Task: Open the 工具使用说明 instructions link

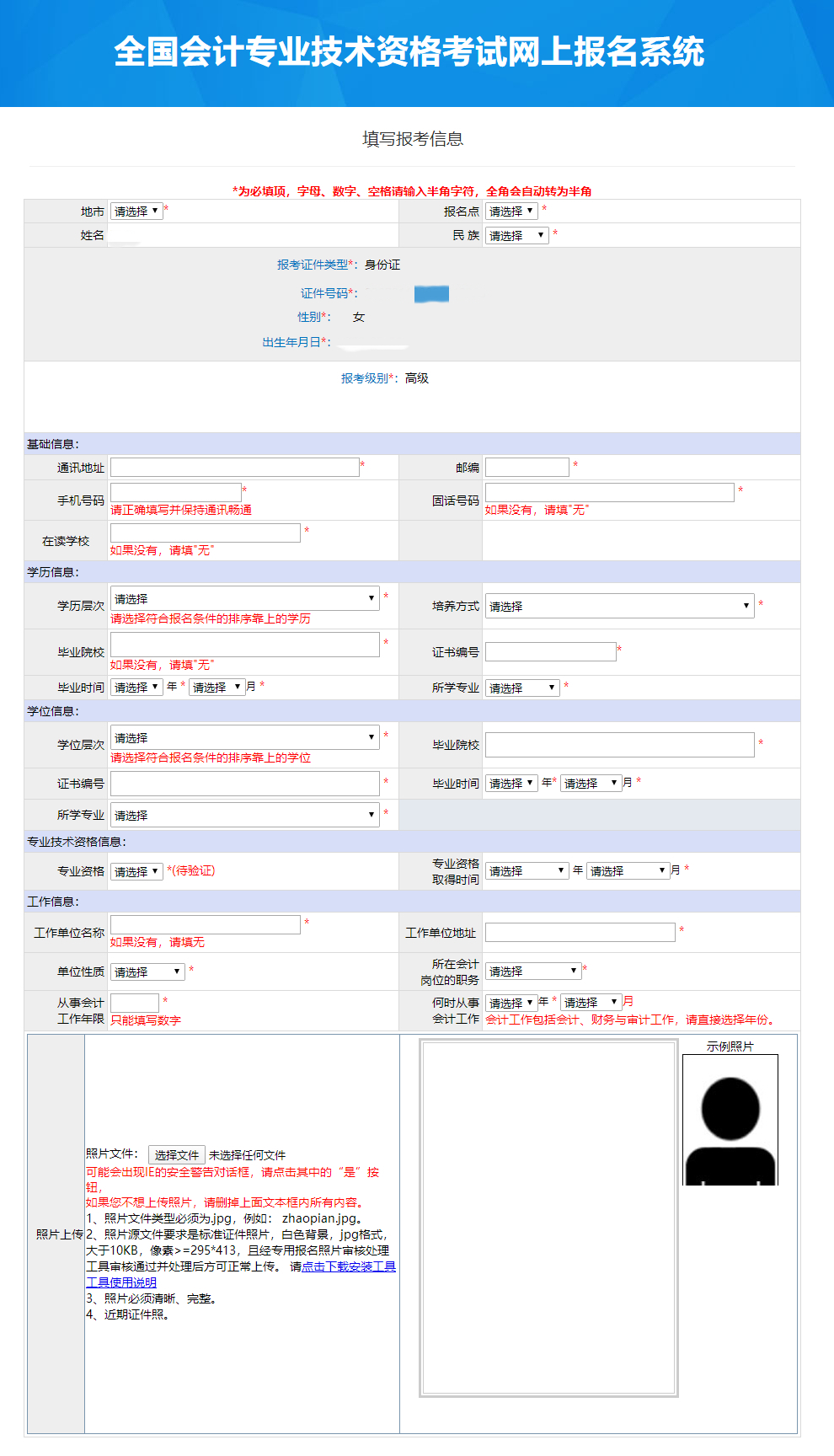Action: [121, 1282]
